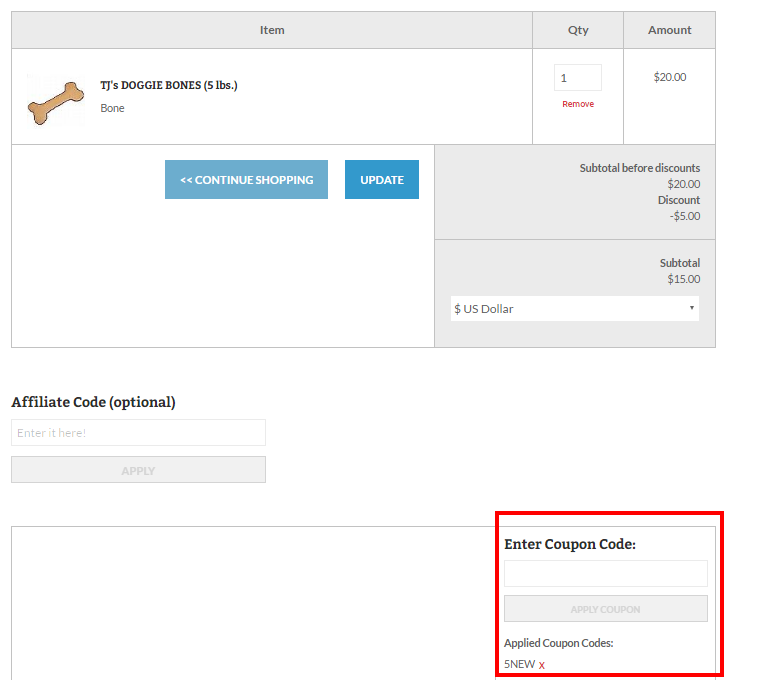Click the Bone category text under the product
This screenshot has height=680, width=769.
click(x=112, y=108)
